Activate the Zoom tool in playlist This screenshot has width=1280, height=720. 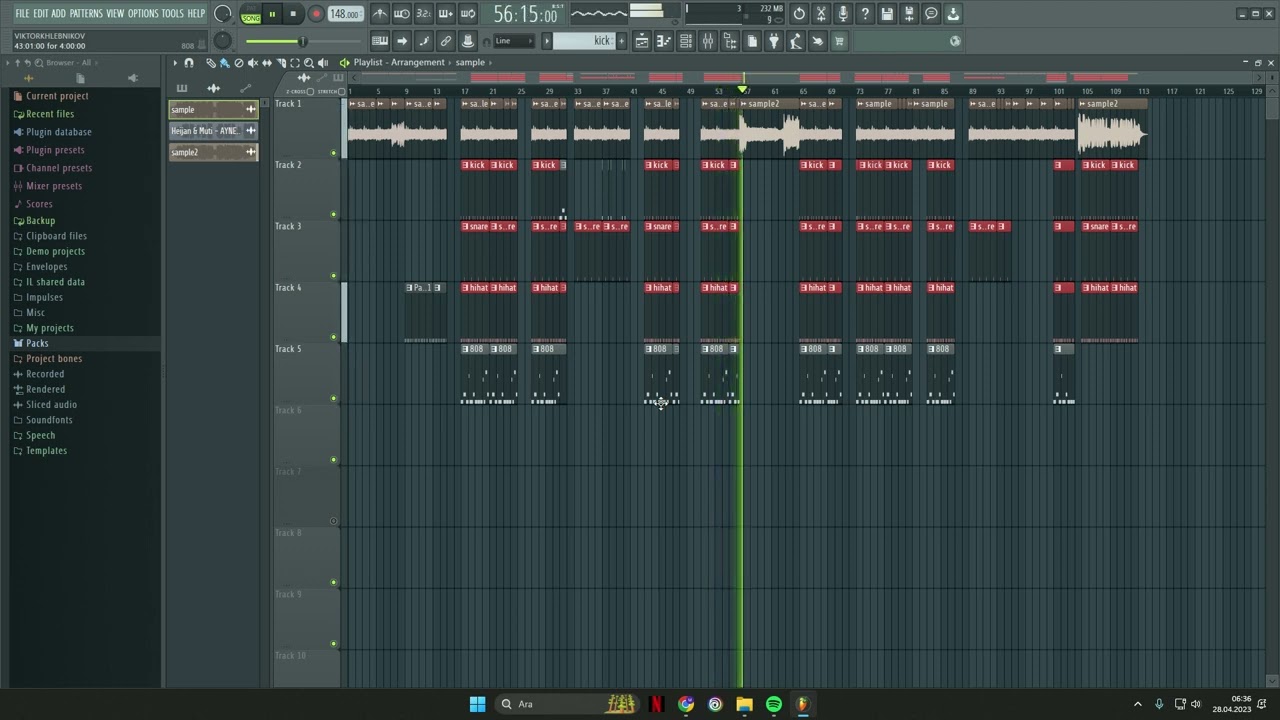tap(309, 63)
